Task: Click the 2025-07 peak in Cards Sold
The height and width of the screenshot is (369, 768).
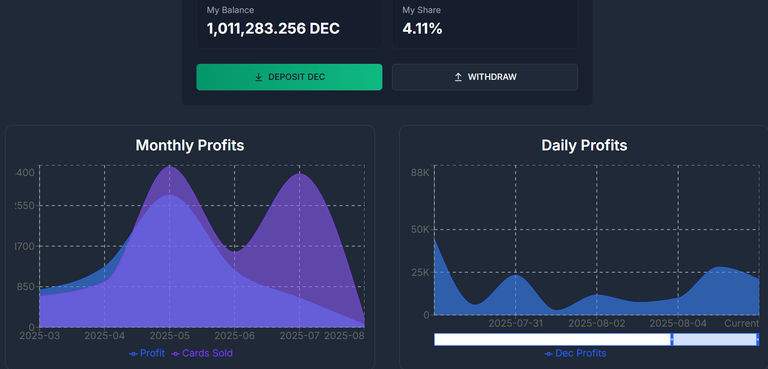Action: pos(299,174)
